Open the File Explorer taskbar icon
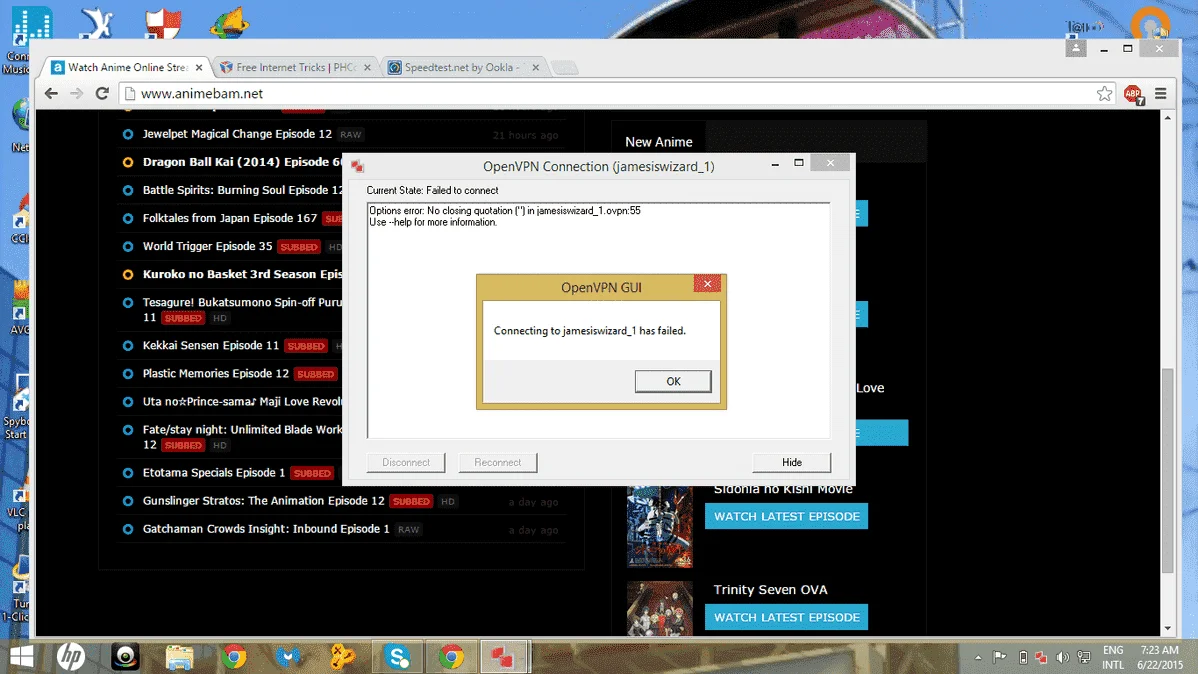 click(x=180, y=657)
